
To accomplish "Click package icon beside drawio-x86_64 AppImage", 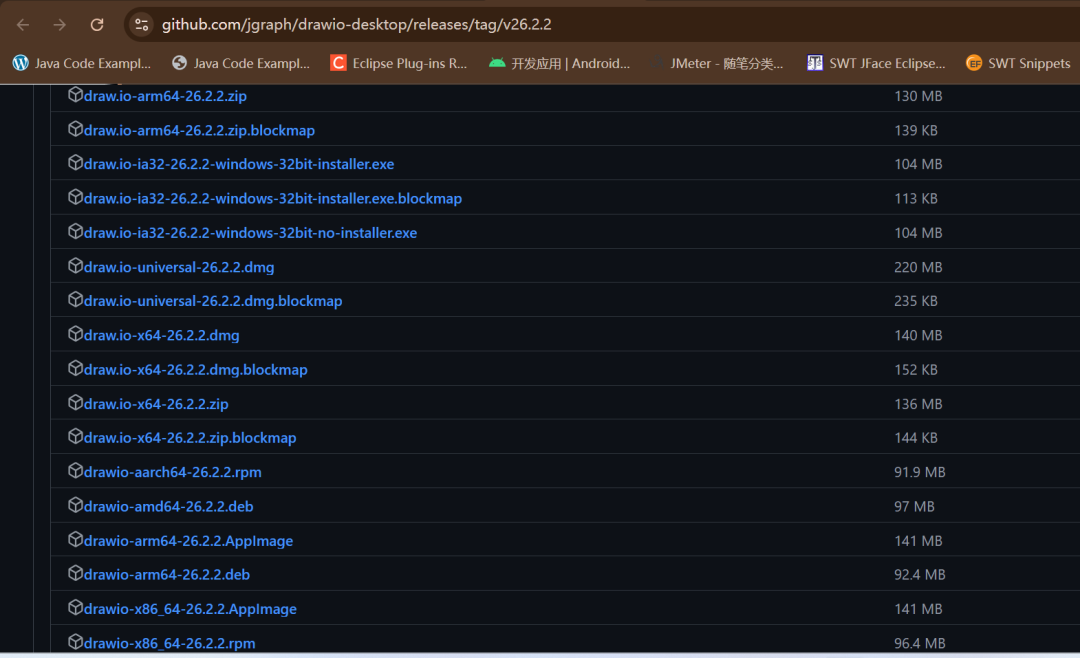I will [75, 608].
